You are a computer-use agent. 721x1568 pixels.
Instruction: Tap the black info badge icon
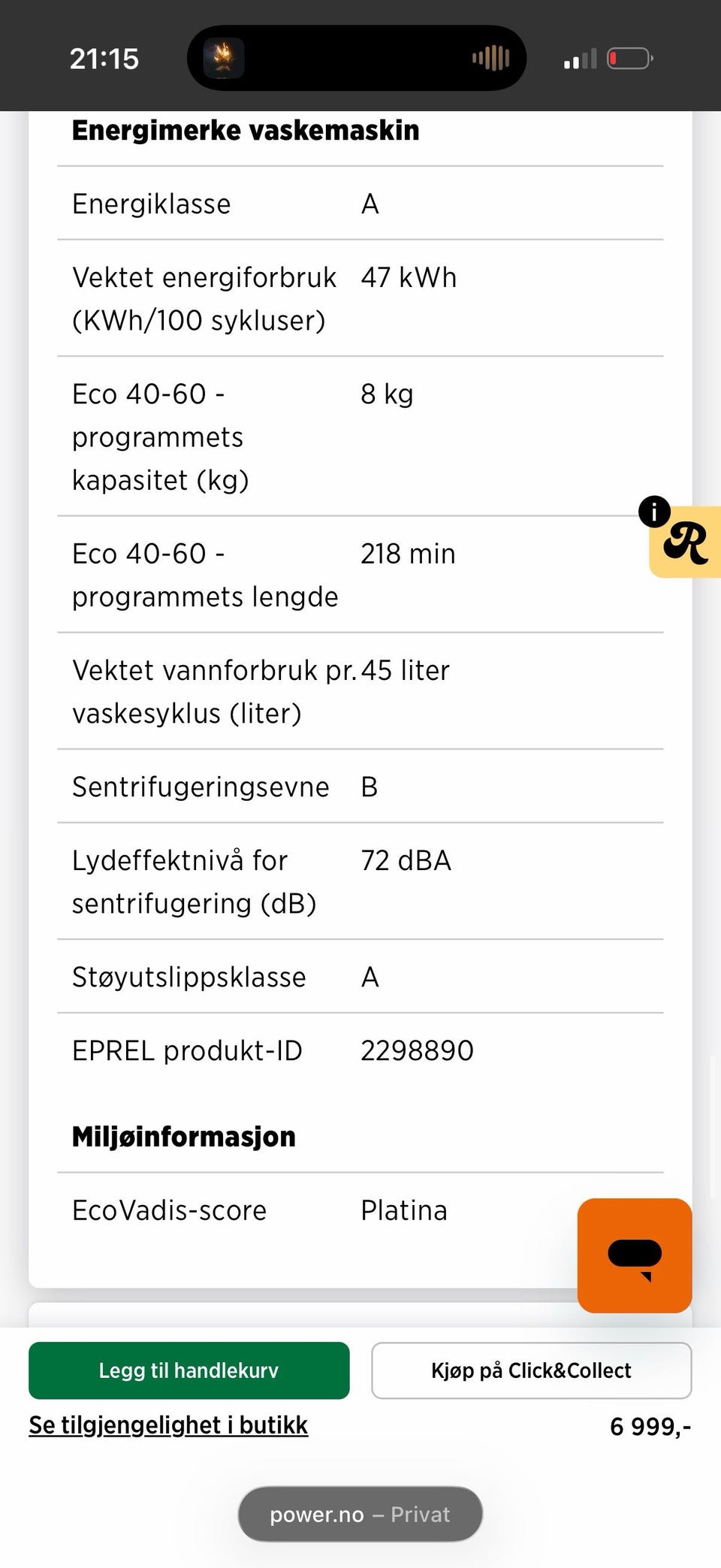654,511
